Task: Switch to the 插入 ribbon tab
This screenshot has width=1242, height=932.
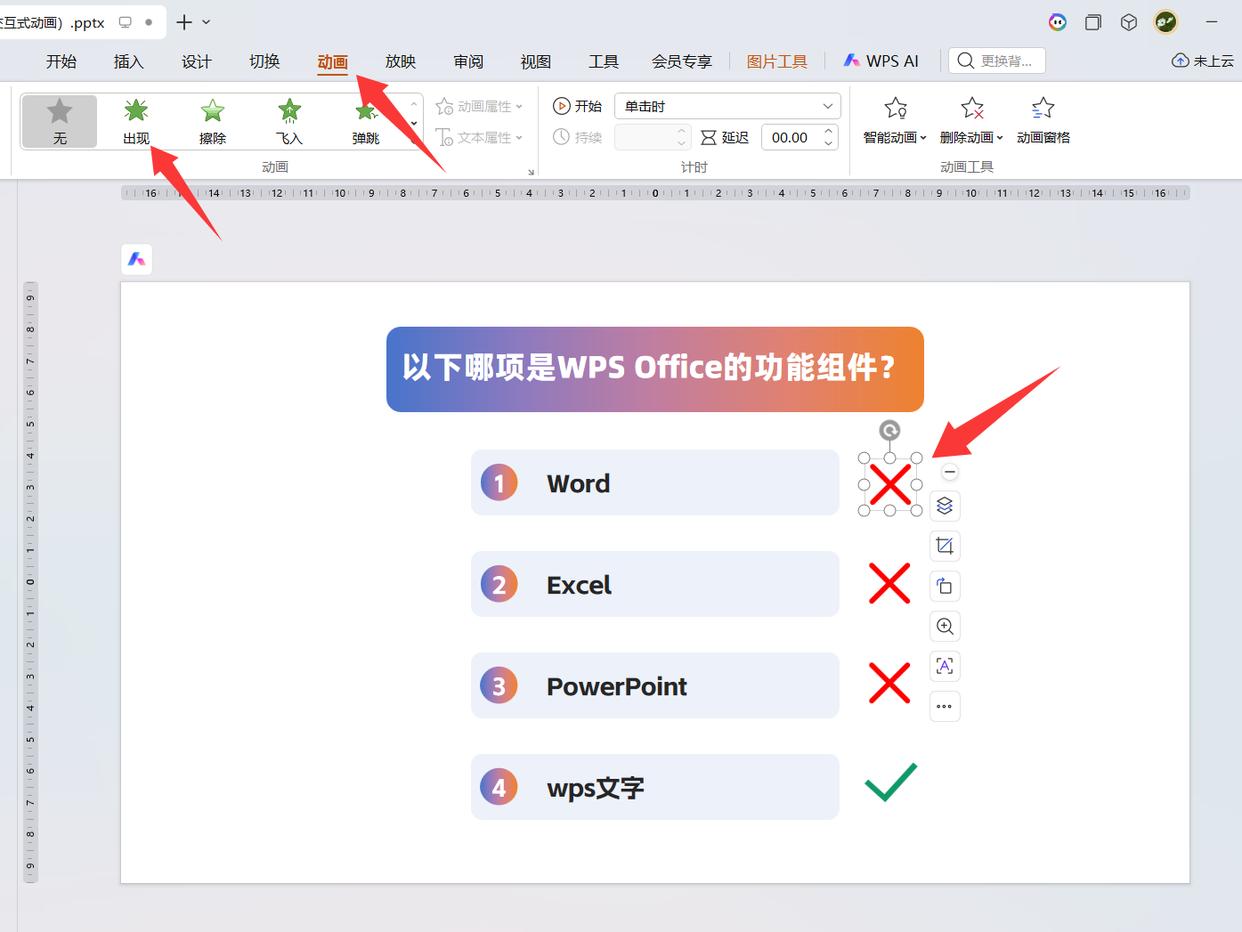Action: (129, 61)
